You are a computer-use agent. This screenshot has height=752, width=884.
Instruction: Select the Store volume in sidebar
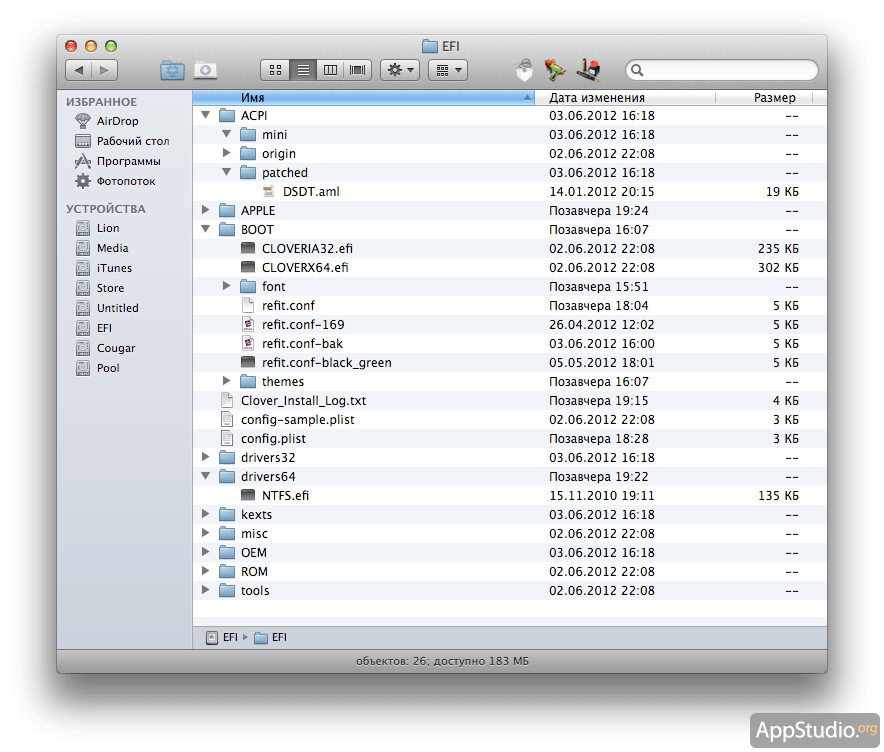click(100, 288)
